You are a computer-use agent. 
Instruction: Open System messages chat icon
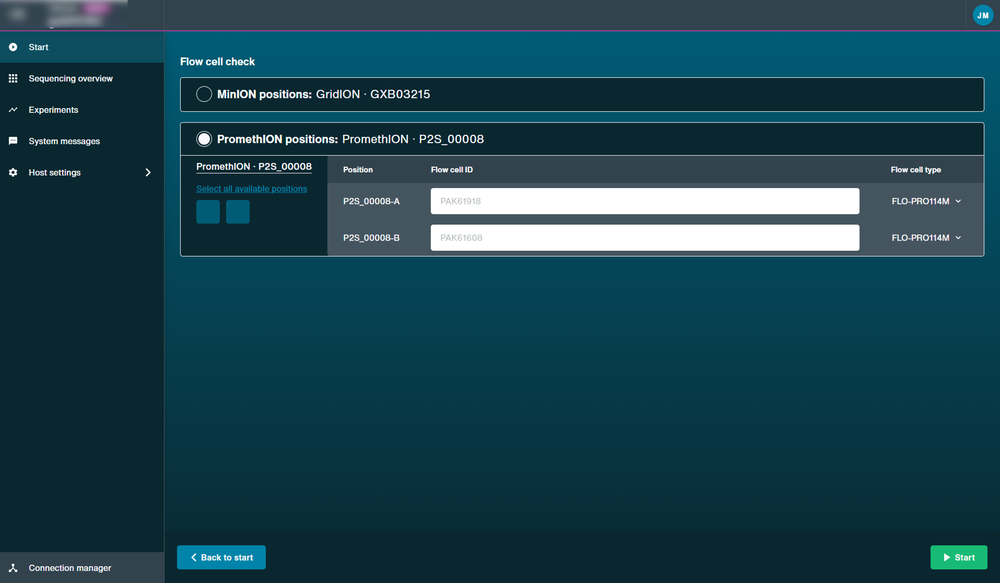[x=13, y=141]
